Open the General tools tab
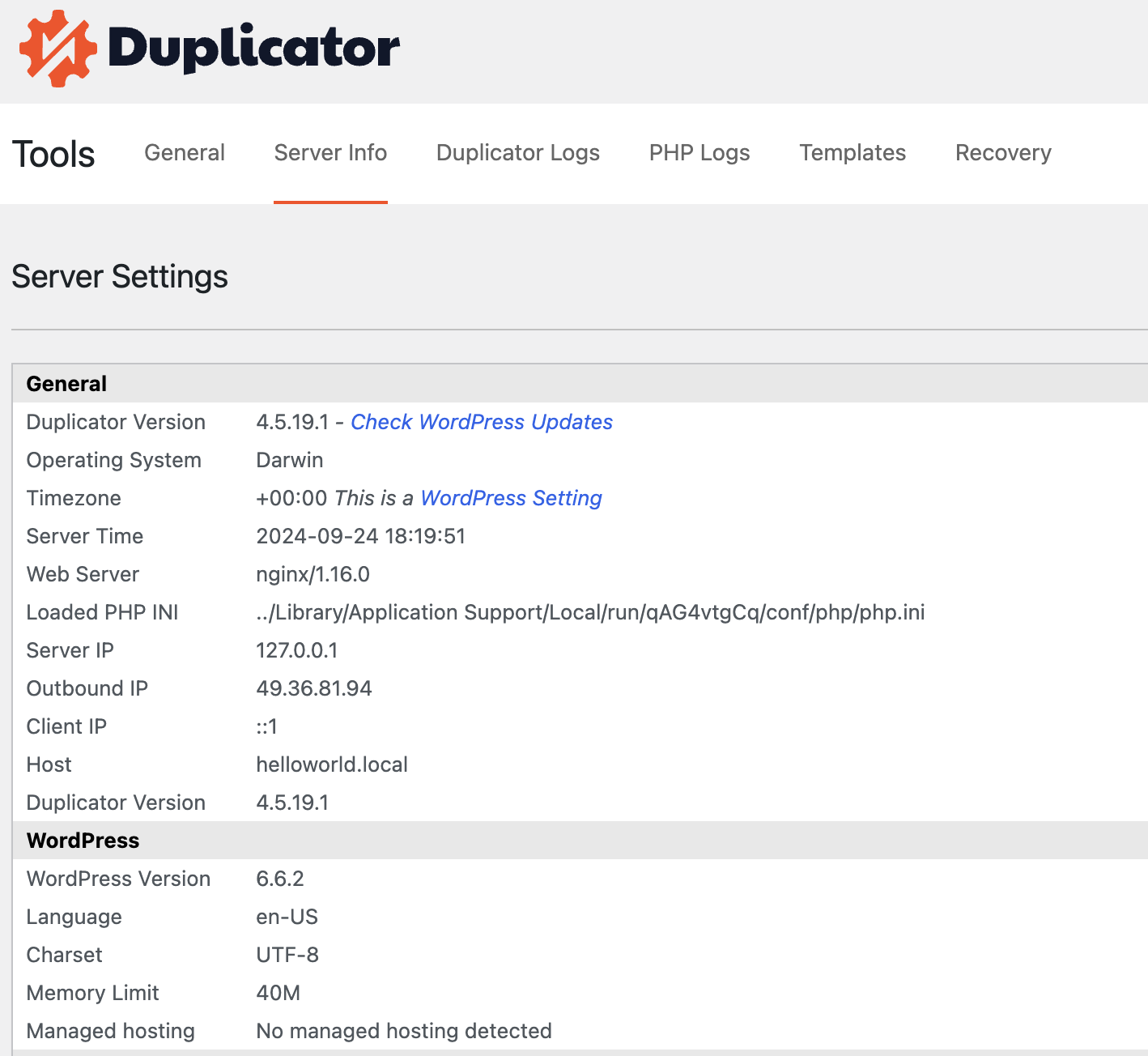1148x1056 pixels. point(185,153)
